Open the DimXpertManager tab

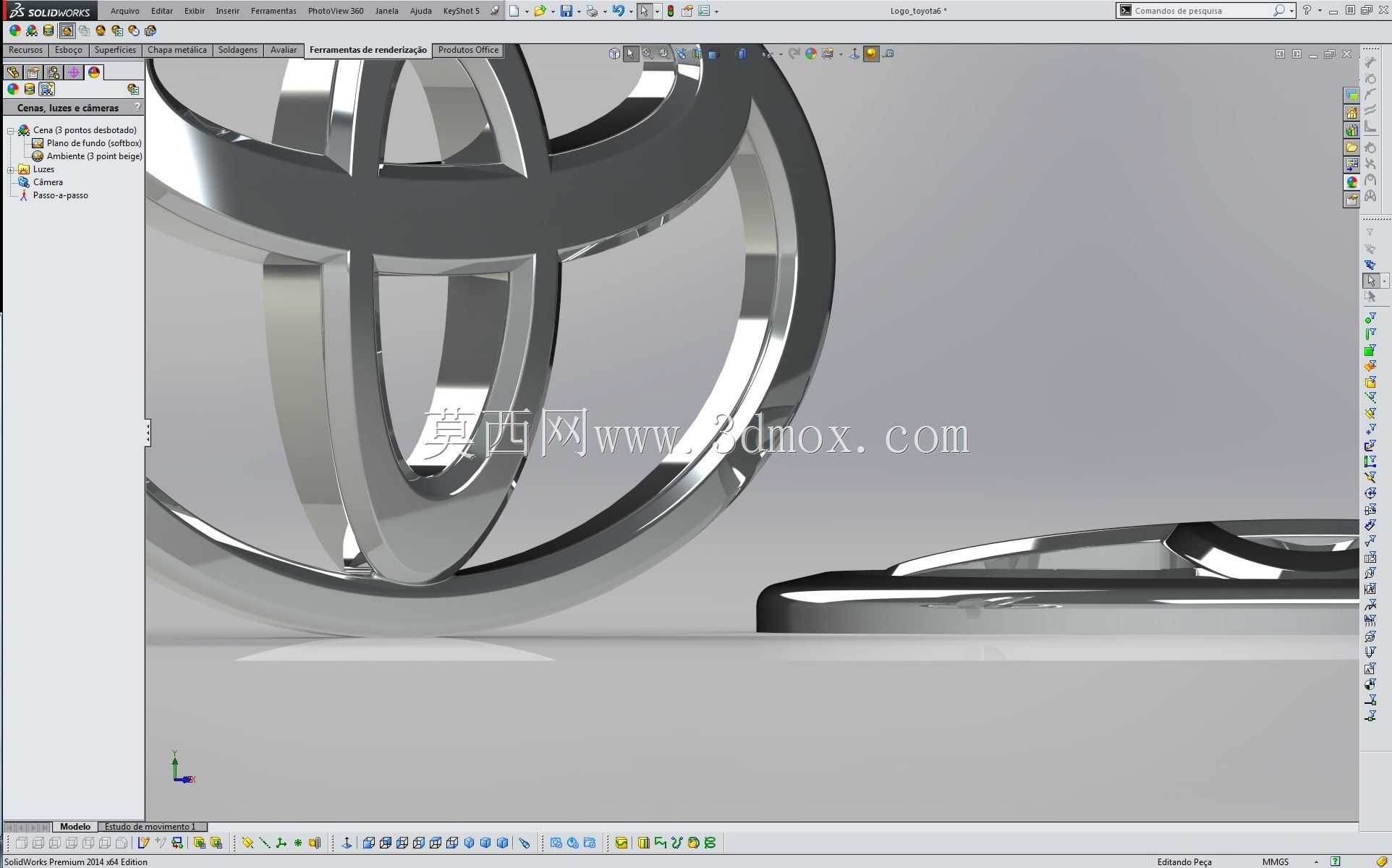pyautogui.click(x=74, y=72)
